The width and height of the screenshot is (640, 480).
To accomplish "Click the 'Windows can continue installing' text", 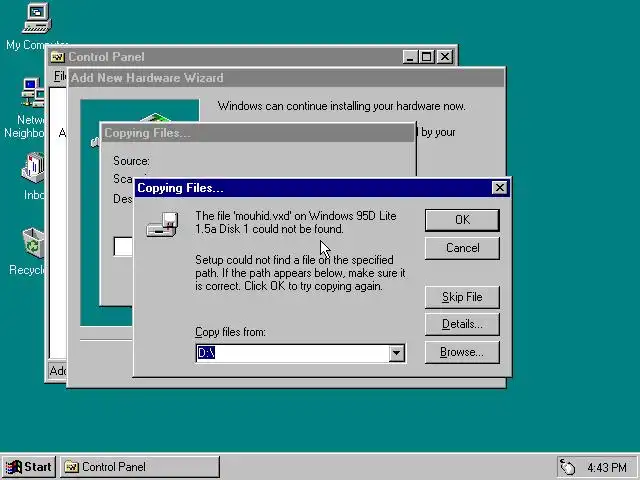I will pos(341,106).
